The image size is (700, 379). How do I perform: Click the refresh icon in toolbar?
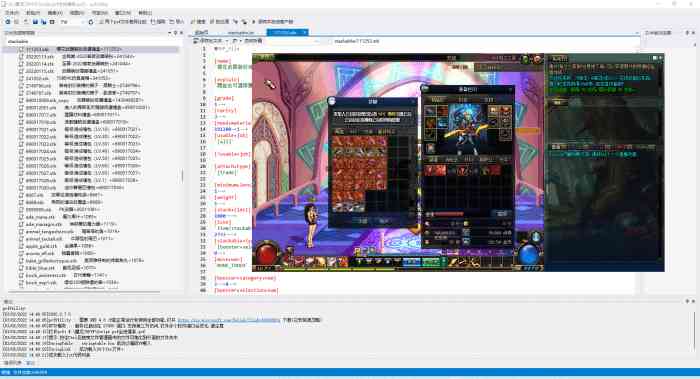91,21
